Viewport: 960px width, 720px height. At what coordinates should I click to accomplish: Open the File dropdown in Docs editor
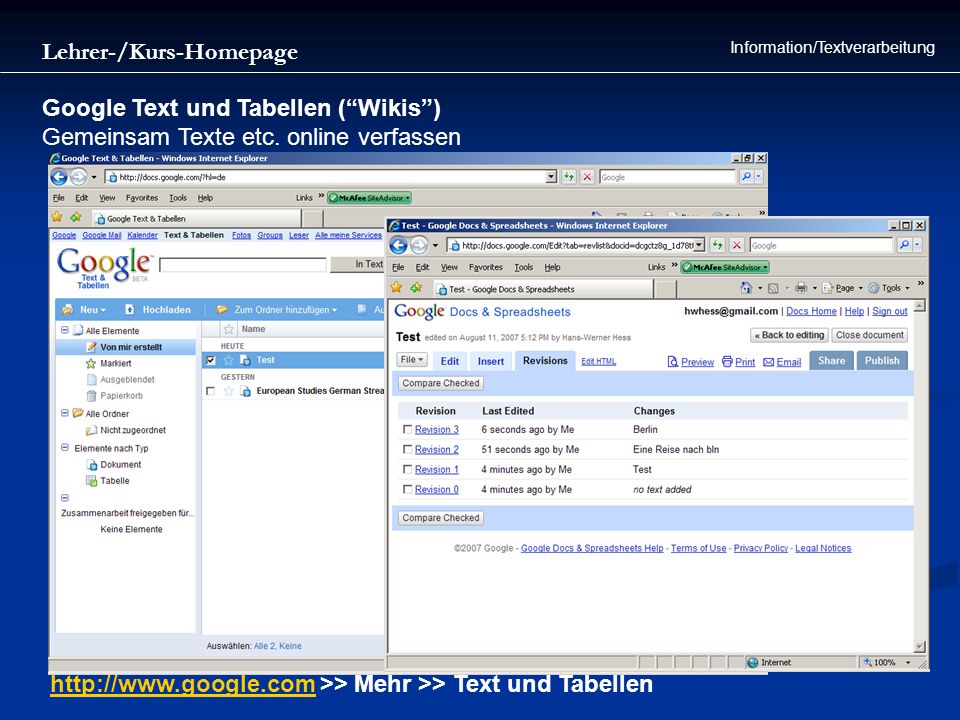tap(412, 359)
